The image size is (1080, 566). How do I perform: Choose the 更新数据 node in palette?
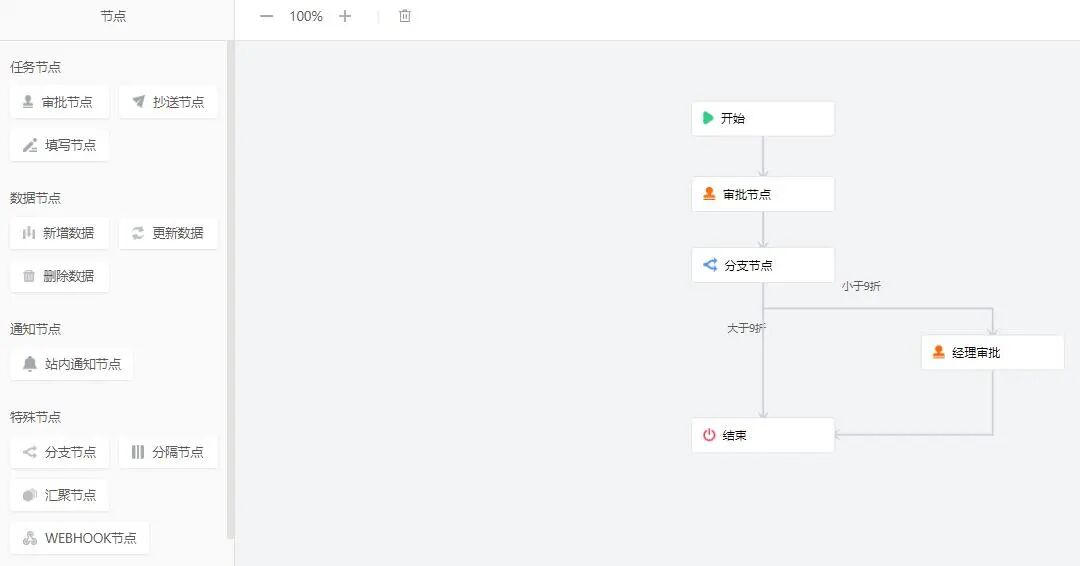pyautogui.click(x=168, y=233)
